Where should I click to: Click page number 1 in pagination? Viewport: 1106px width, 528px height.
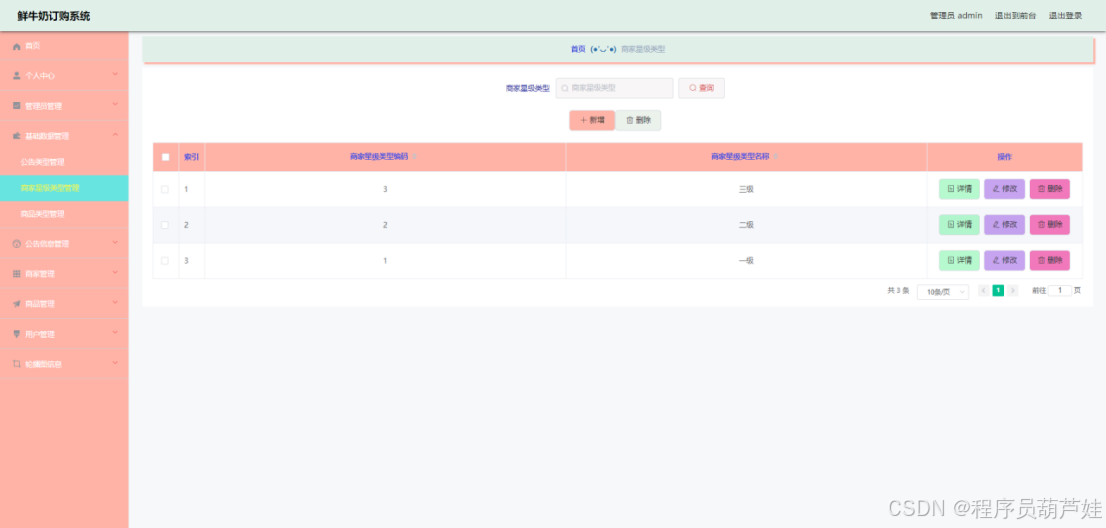point(998,290)
